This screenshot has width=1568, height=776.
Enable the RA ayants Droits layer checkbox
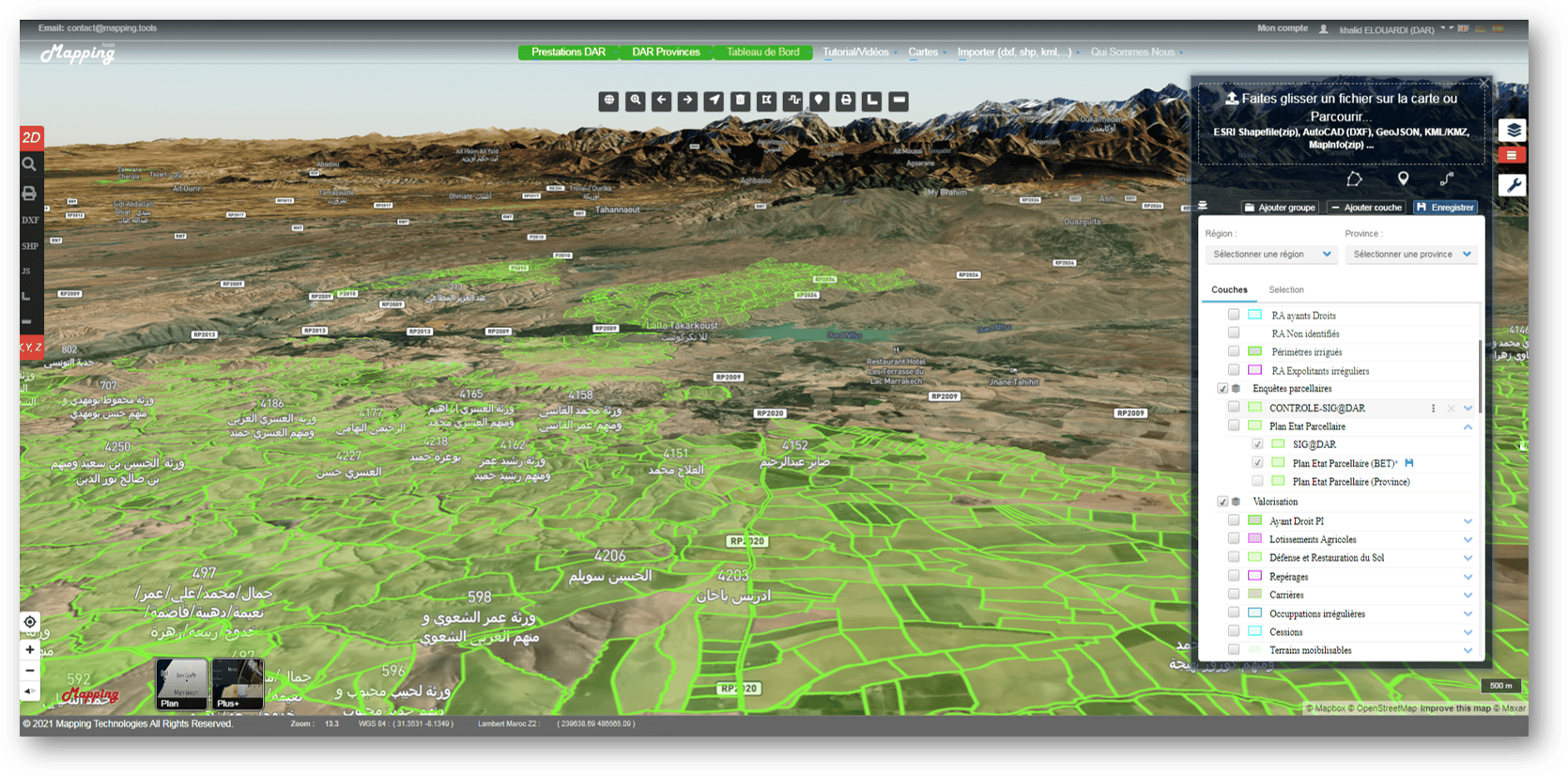(x=1234, y=315)
